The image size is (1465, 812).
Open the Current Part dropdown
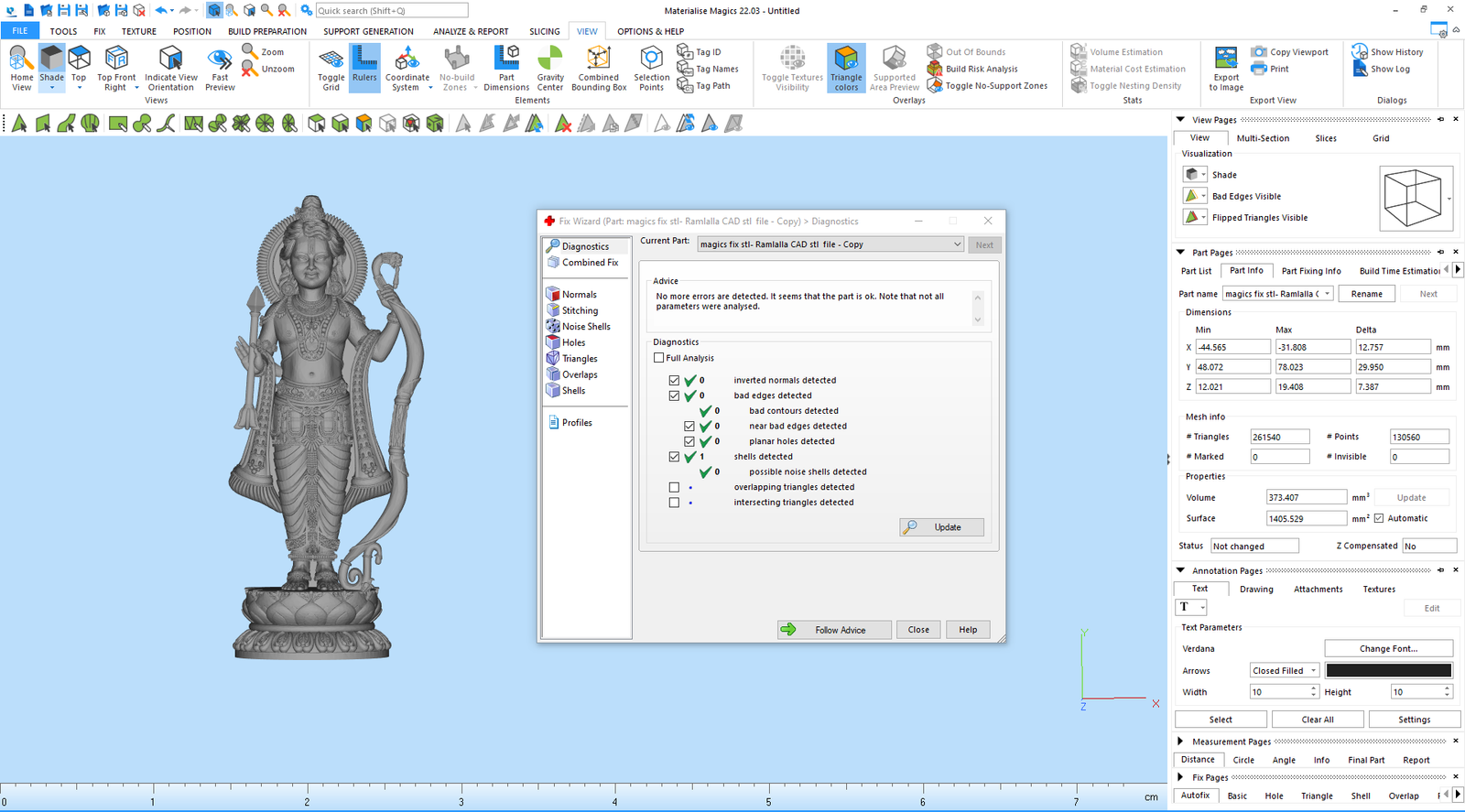point(957,244)
